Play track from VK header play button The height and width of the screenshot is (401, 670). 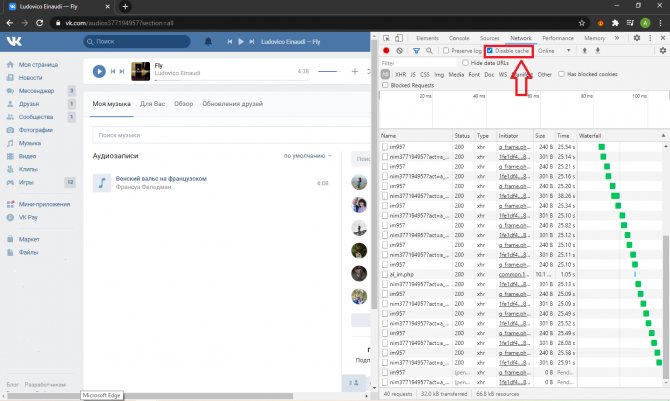241,41
